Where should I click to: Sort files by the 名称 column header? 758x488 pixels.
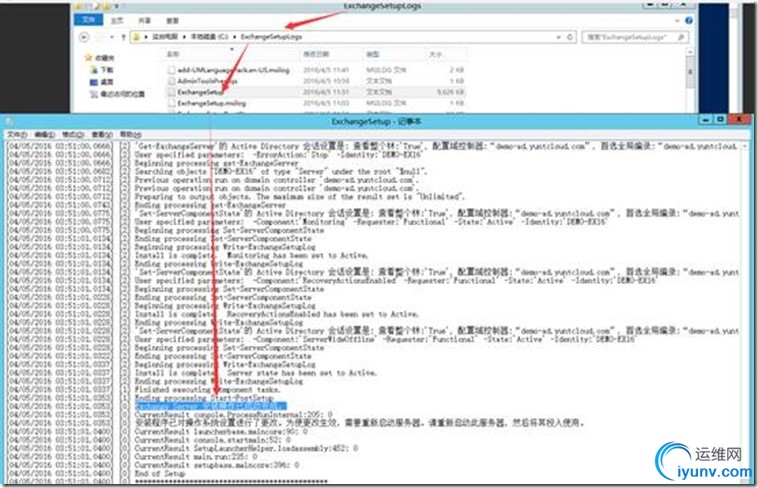click(173, 54)
